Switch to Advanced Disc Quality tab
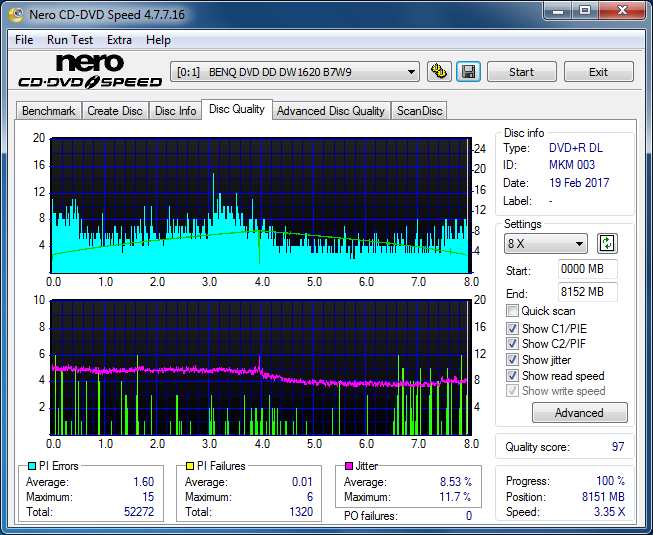This screenshot has width=653, height=535. coord(331,111)
